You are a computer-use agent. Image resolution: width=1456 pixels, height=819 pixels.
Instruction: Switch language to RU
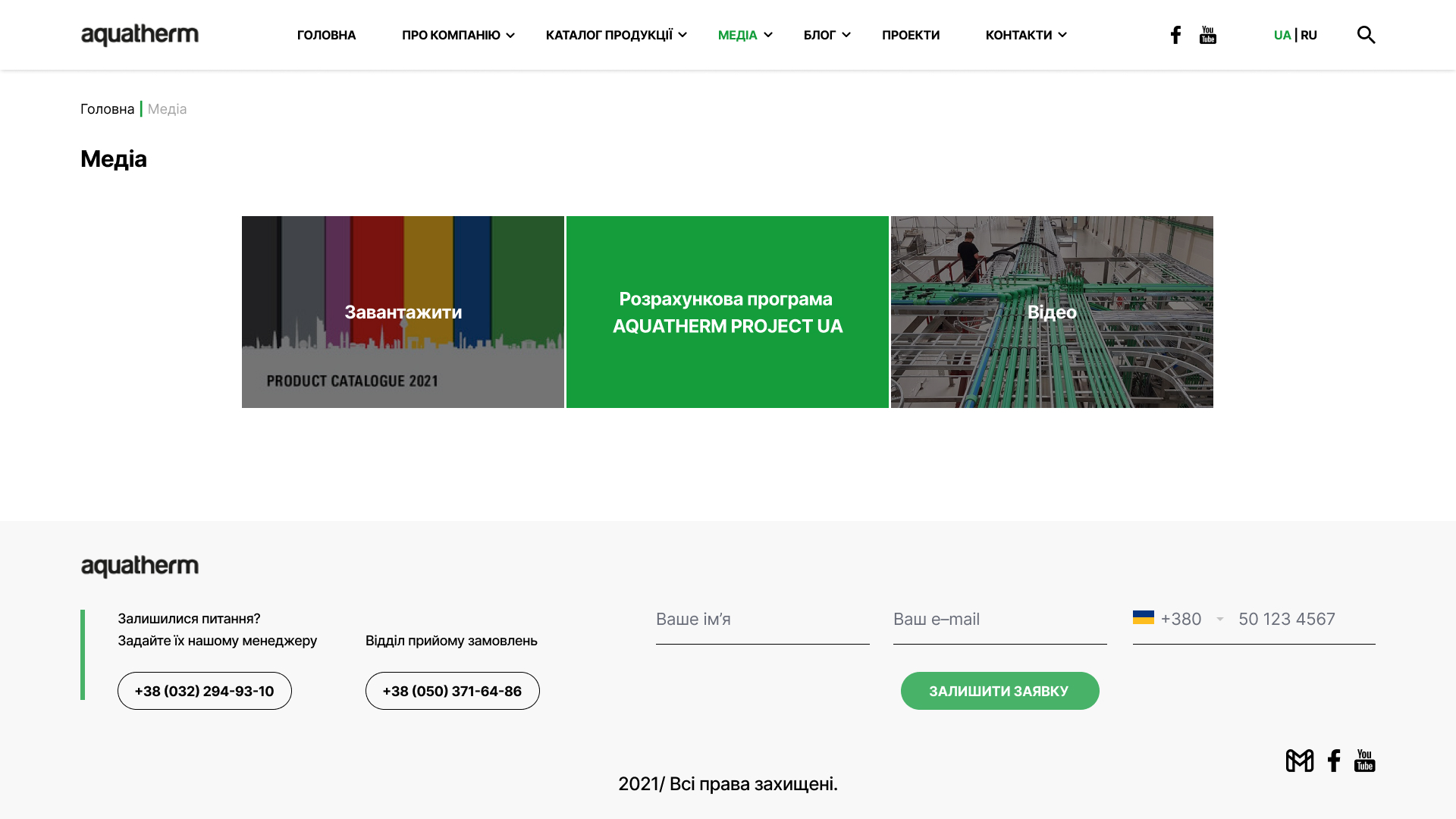point(1309,35)
